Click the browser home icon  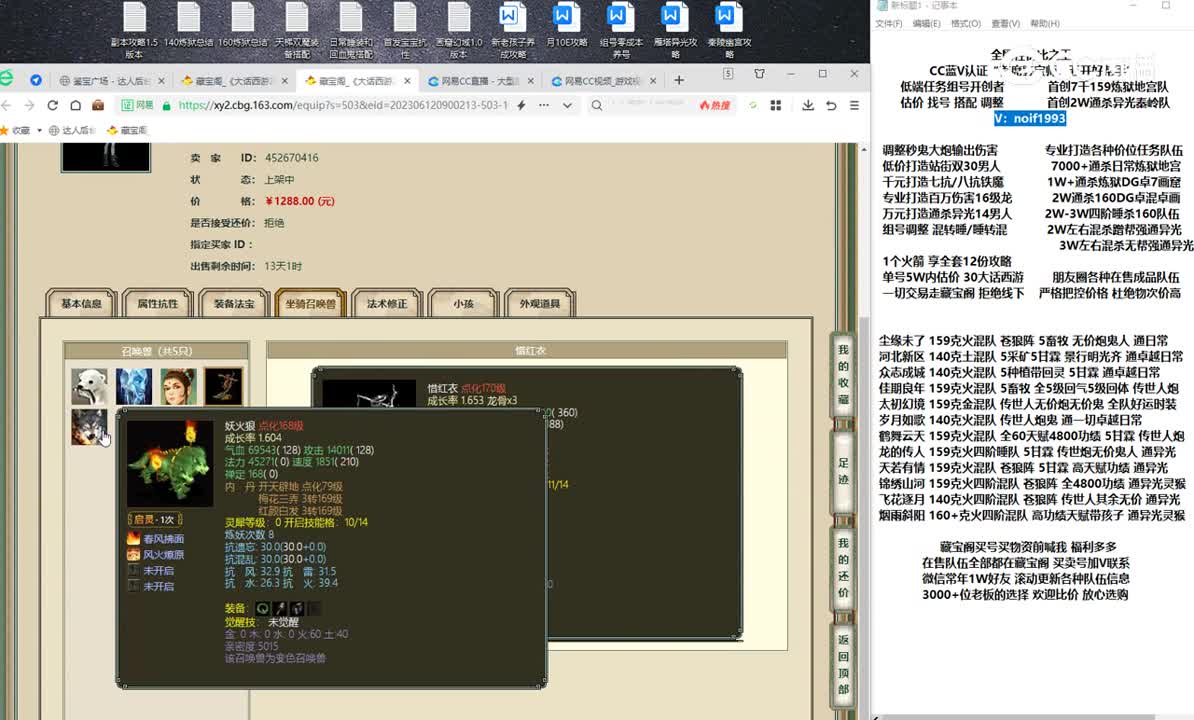[74, 105]
